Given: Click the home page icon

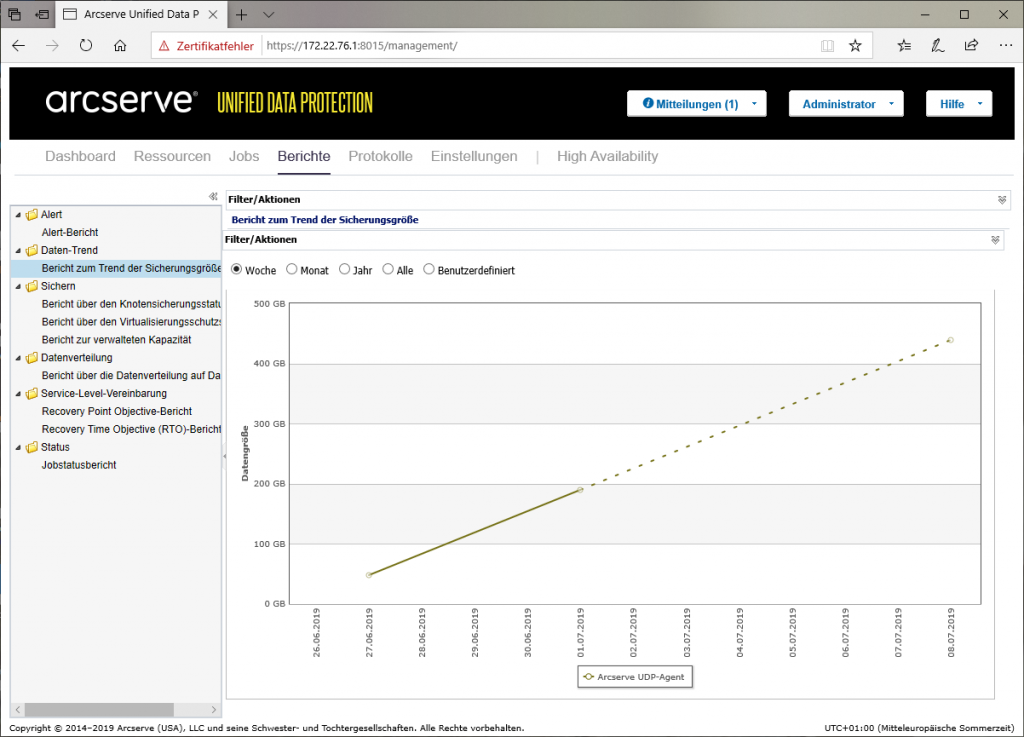Looking at the screenshot, I should pos(120,45).
